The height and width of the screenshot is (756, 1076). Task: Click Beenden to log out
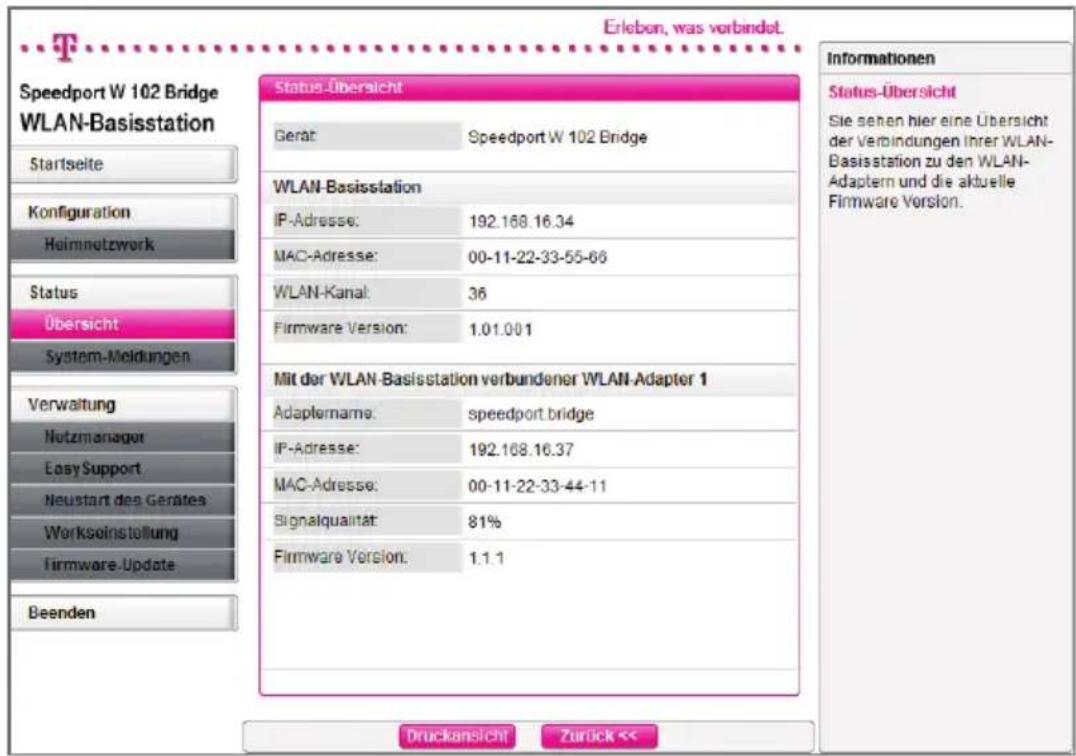[x=124, y=613]
